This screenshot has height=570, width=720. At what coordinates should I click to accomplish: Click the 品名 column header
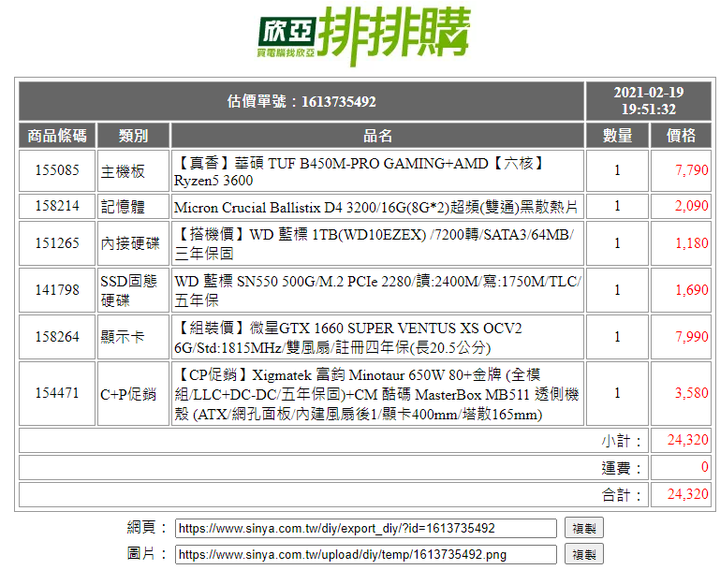[x=377, y=135]
